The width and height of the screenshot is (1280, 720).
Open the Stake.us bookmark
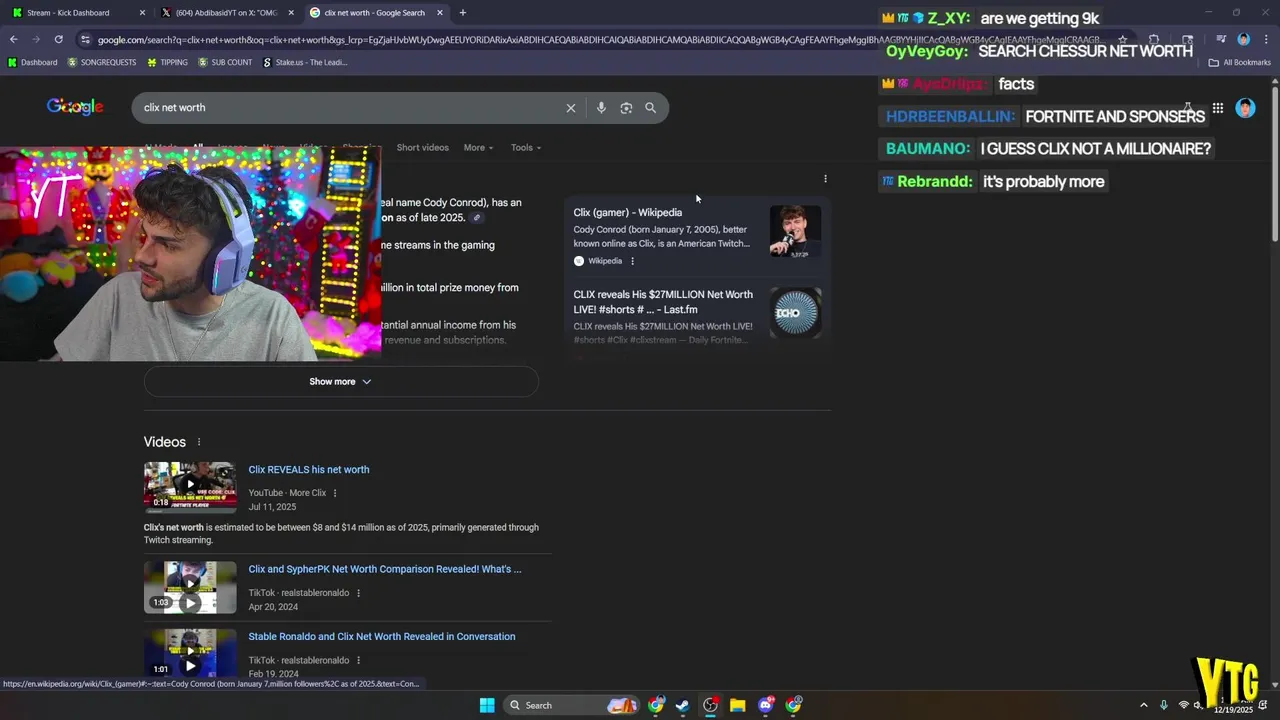305,62
